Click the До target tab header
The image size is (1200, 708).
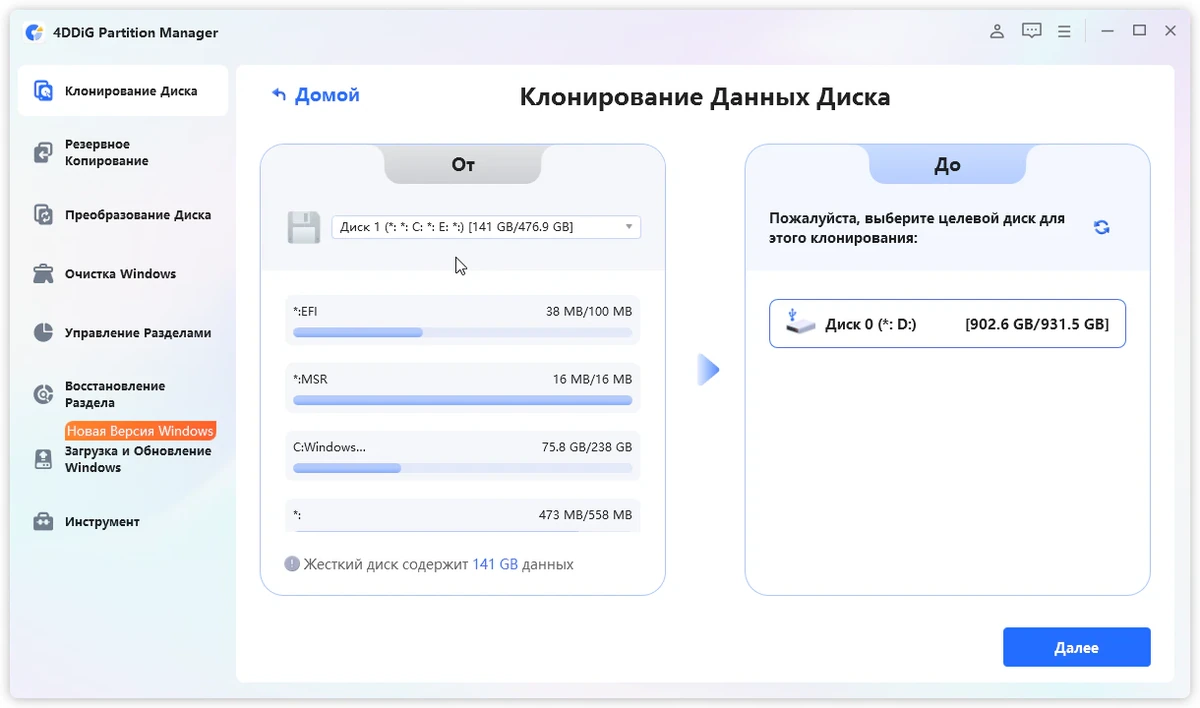click(x=947, y=165)
